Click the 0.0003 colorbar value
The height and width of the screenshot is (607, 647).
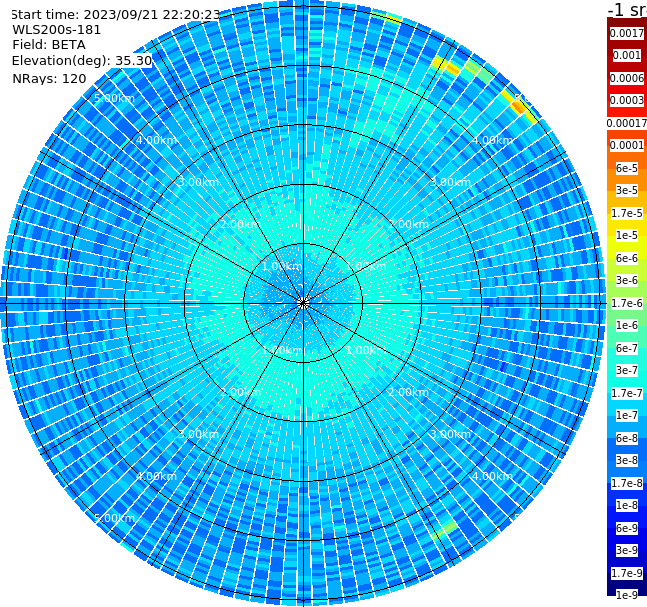[x=627, y=100]
